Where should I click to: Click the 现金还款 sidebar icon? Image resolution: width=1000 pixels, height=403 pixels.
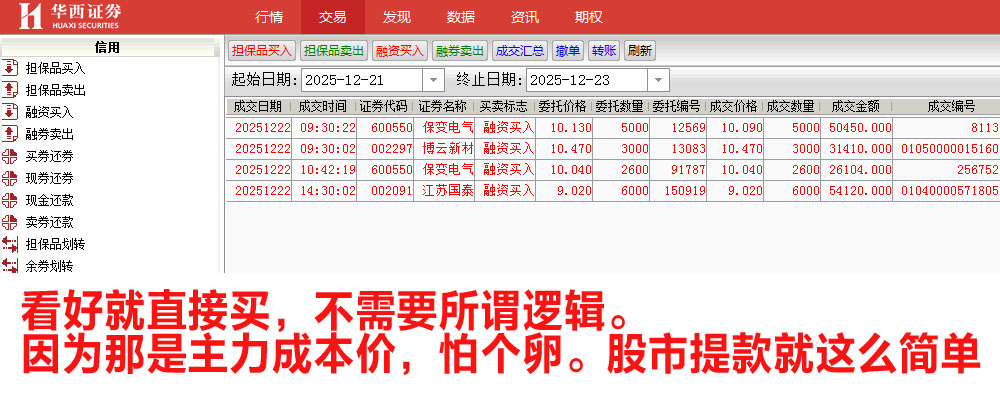[10, 200]
